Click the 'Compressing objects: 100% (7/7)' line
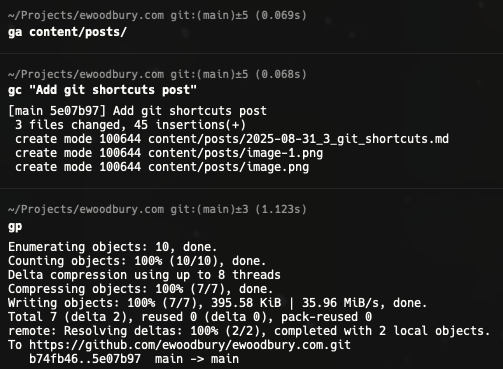Image resolution: width=503 pixels, height=369 pixels. point(141,289)
